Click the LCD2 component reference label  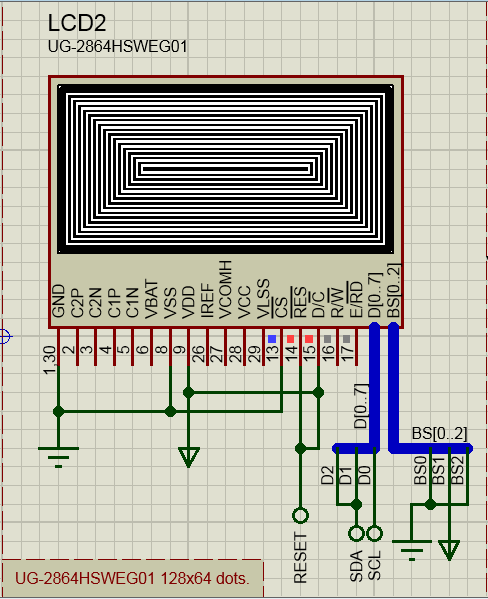click(x=76, y=23)
